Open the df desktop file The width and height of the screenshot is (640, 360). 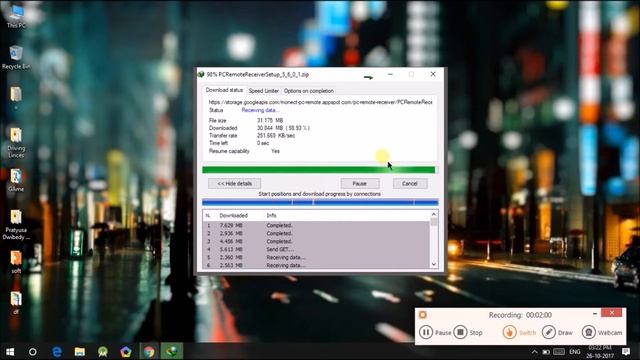16,302
